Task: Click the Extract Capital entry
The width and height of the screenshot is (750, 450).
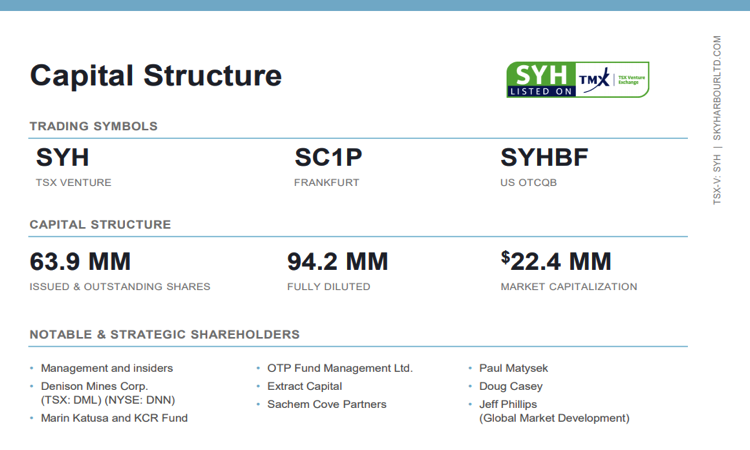Action: click(x=305, y=386)
